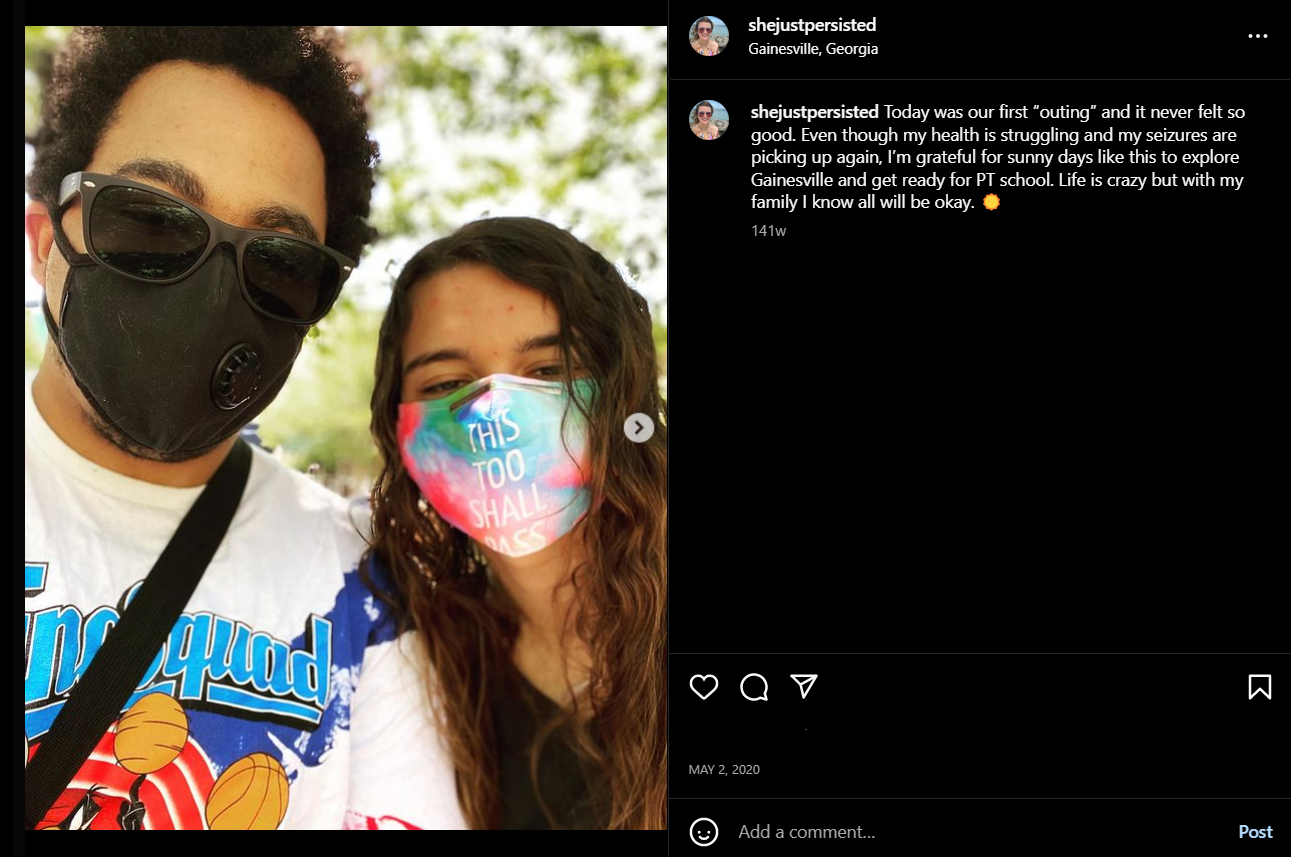Share post using paper plane icon

coord(804,686)
